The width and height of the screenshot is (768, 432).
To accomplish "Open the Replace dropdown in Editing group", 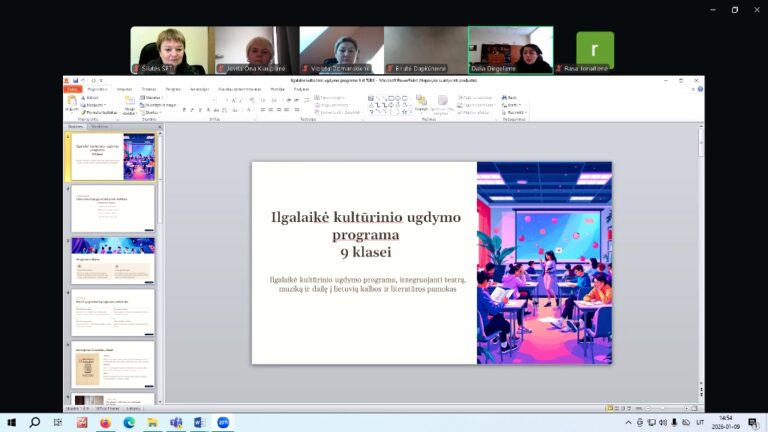I will click(x=510, y=105).
